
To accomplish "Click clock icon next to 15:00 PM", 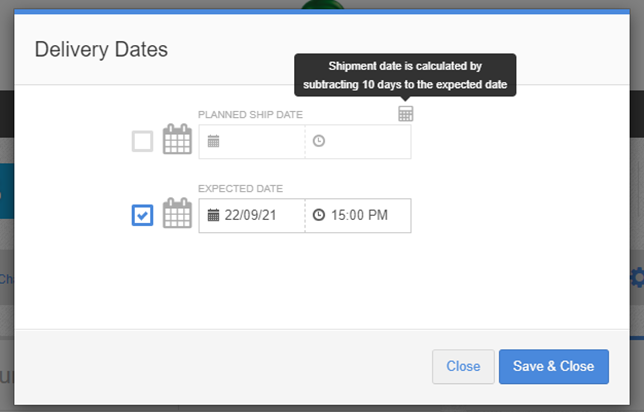I will [x=319, y=215].
